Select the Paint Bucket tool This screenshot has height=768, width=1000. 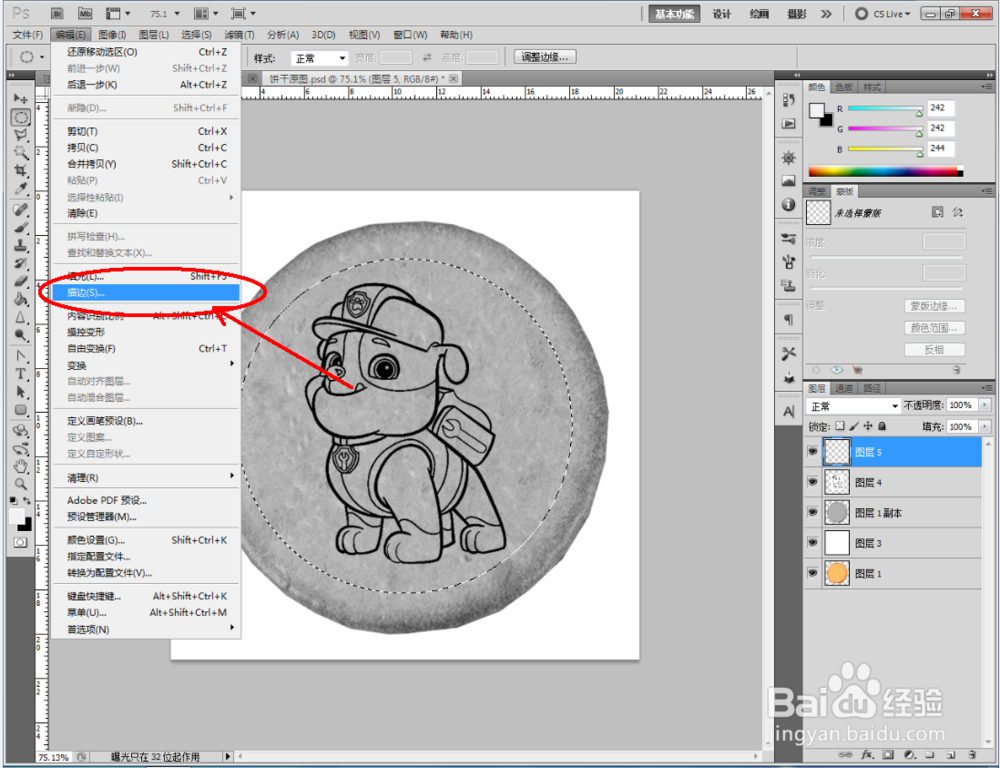click(20, 299)
